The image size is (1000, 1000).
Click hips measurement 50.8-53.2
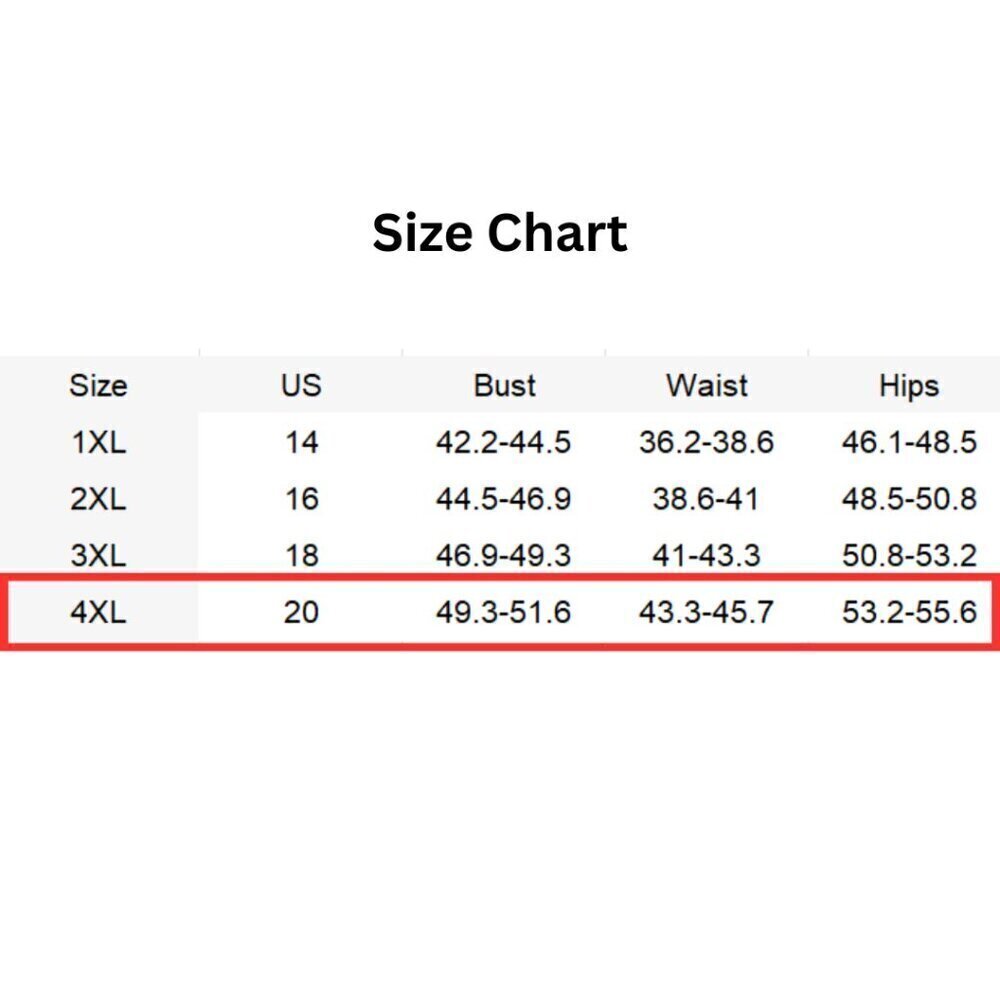tap(909, 556)
